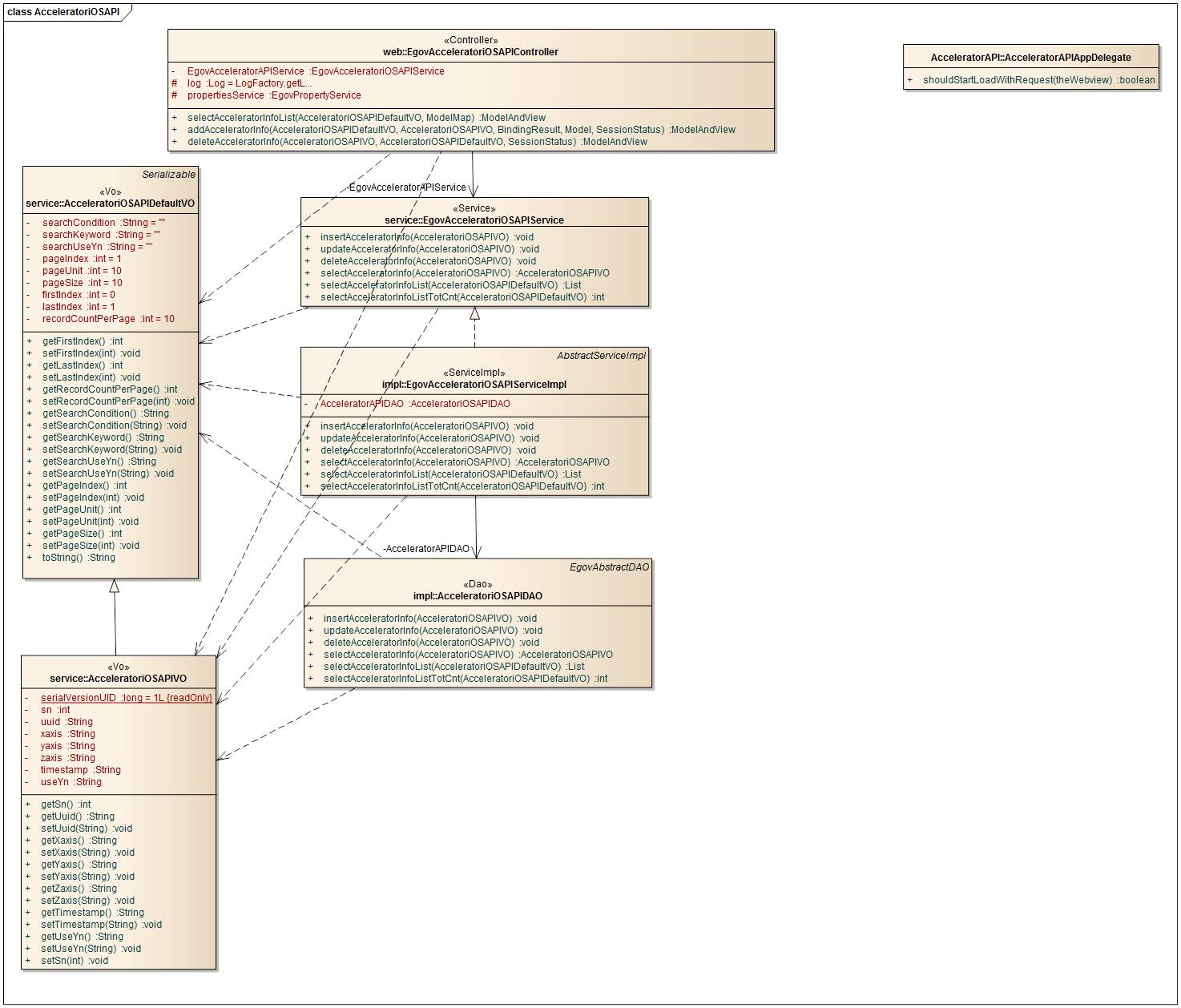Click the impl::EgovAcceleratoriOSAPIServiceImpl class name
1181x1008 pixels.
tap(474, 385)
